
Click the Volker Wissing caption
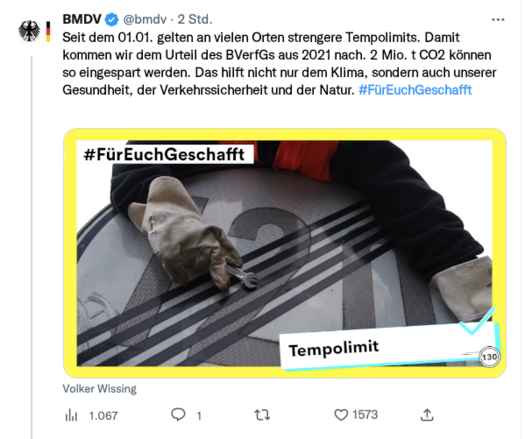click(99, 389)
